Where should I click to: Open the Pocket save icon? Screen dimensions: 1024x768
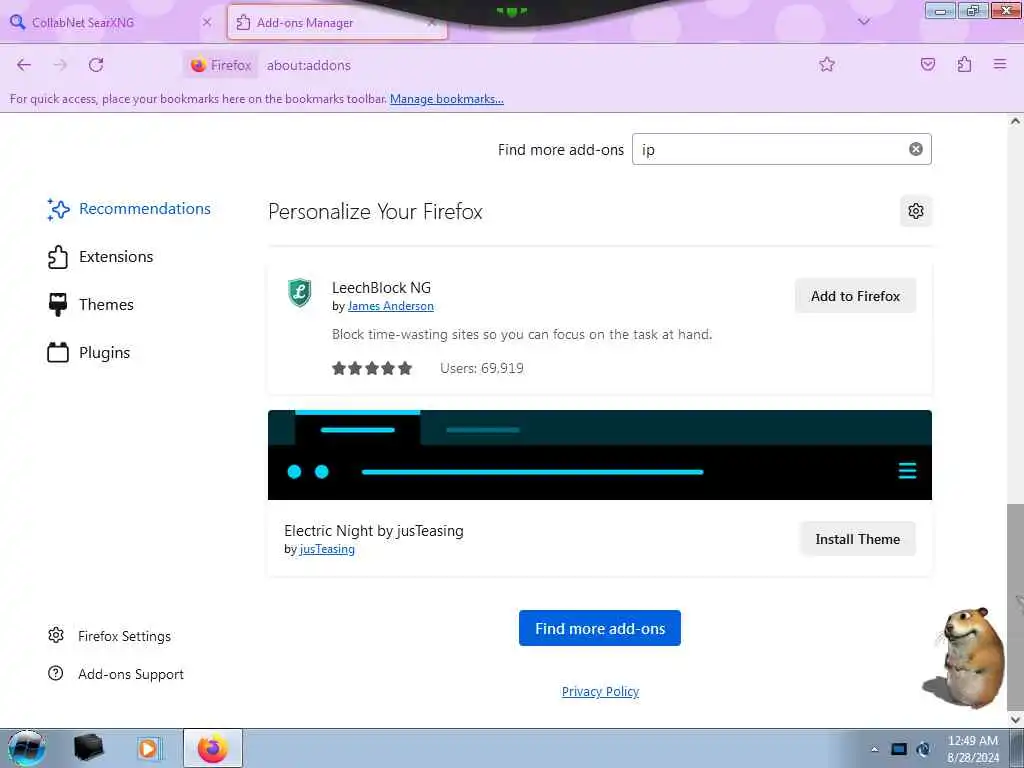[927, 64]
